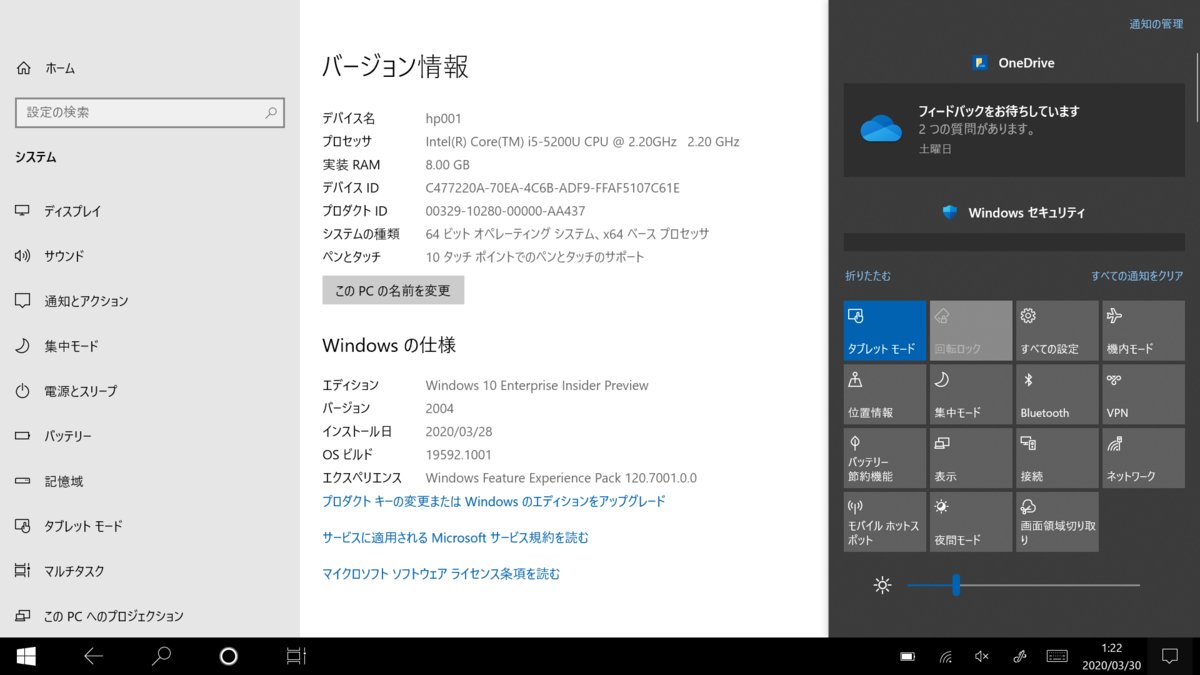The height and width of the screenshot is (675, 1200).
Task: Click device name value hp001
Action: (443, 119)
